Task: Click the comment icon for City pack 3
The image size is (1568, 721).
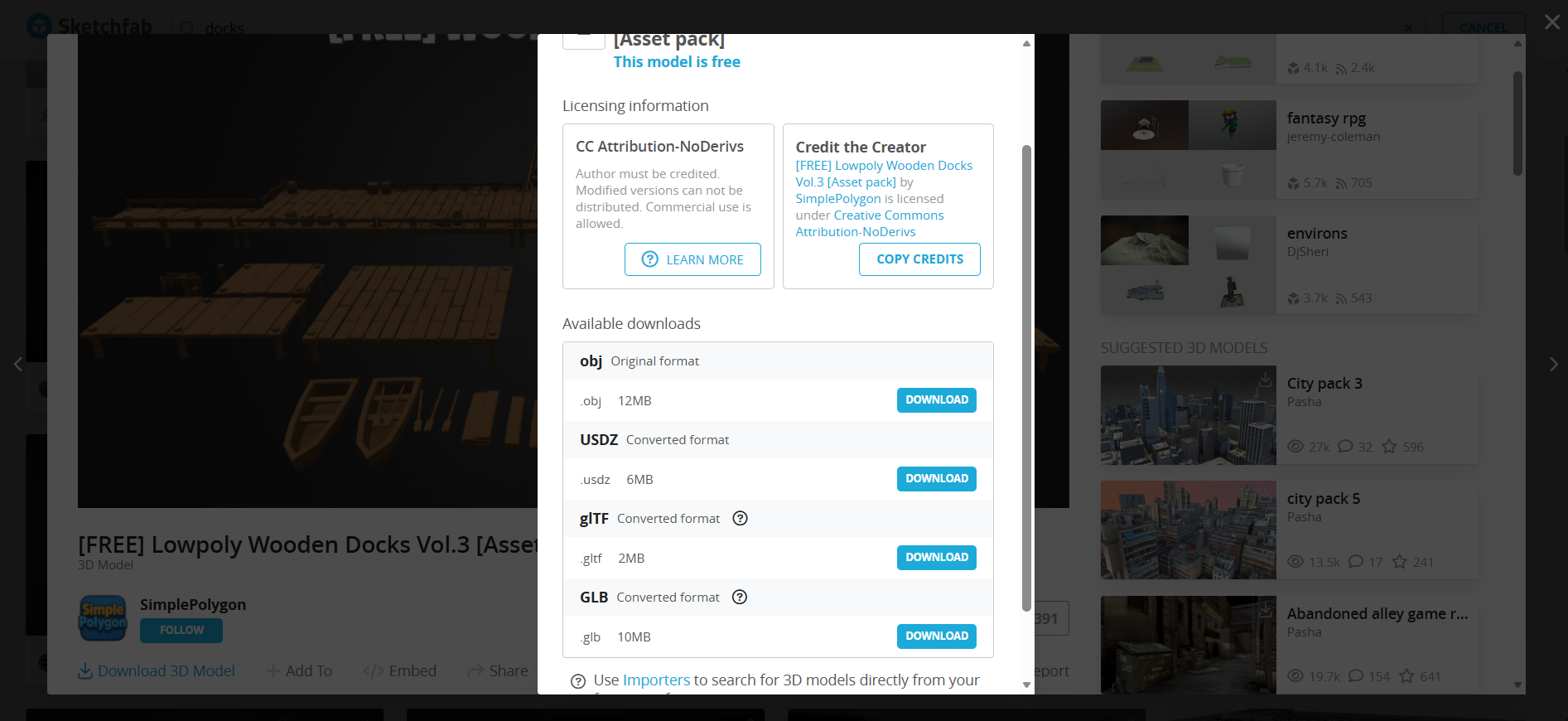Action: [1345, 447]
